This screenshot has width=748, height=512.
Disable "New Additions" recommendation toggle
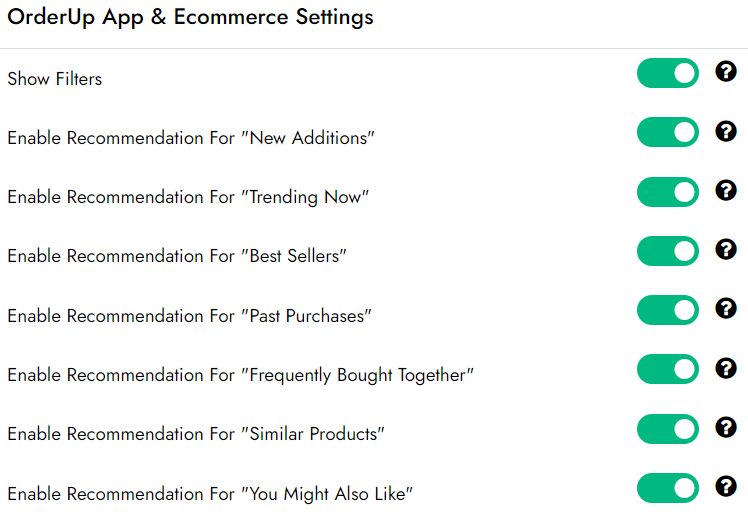[x=667, y=132]
